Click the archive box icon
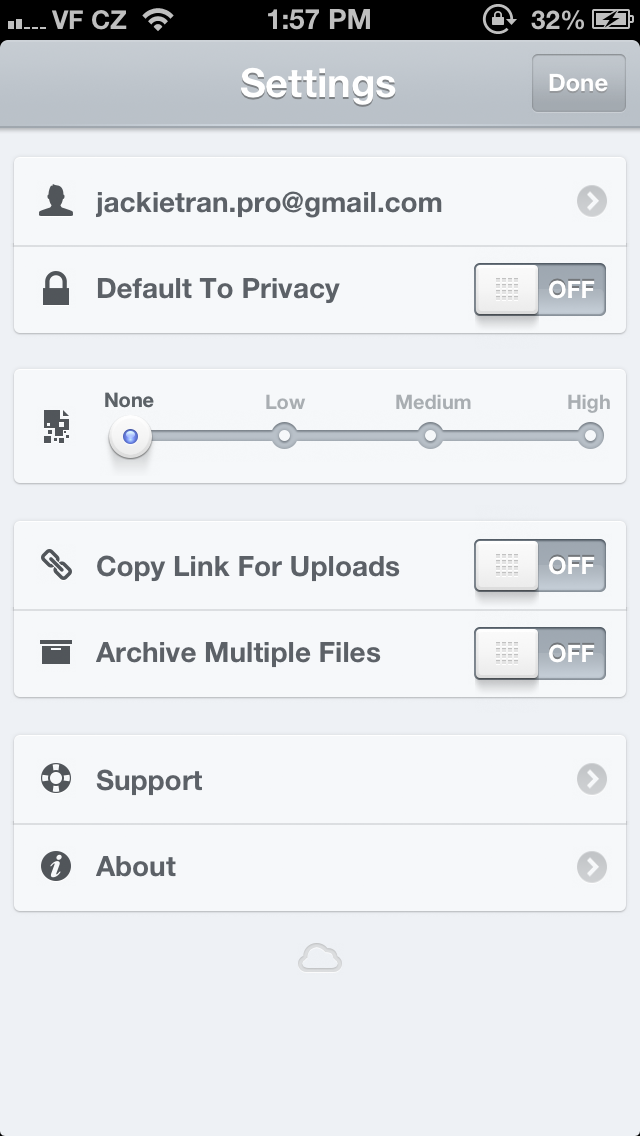This screenshot has width=640, height=1136. coord(56,653)
